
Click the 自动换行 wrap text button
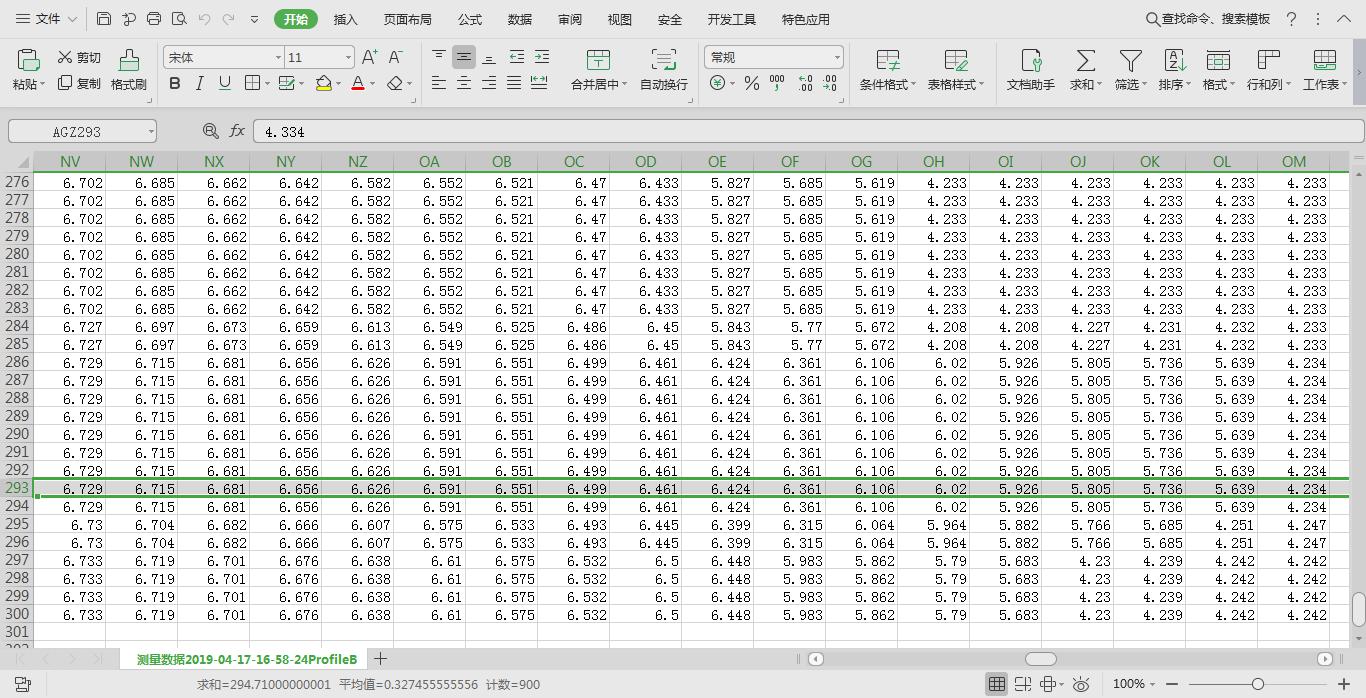(x=663, y=70)
